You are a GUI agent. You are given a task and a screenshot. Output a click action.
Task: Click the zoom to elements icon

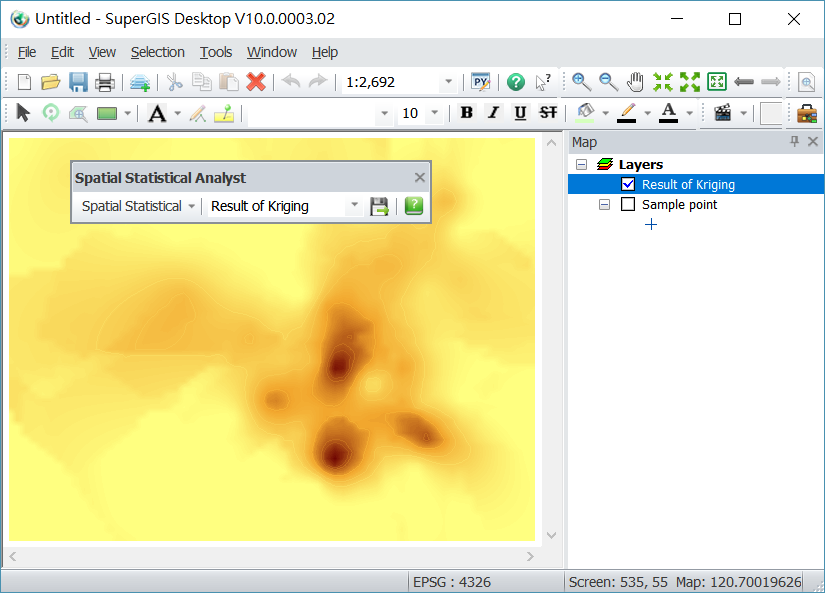coord(78,113)
